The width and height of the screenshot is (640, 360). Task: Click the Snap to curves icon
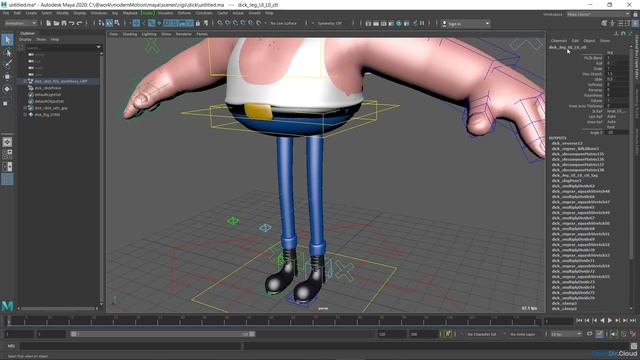(x=227, y=23)
